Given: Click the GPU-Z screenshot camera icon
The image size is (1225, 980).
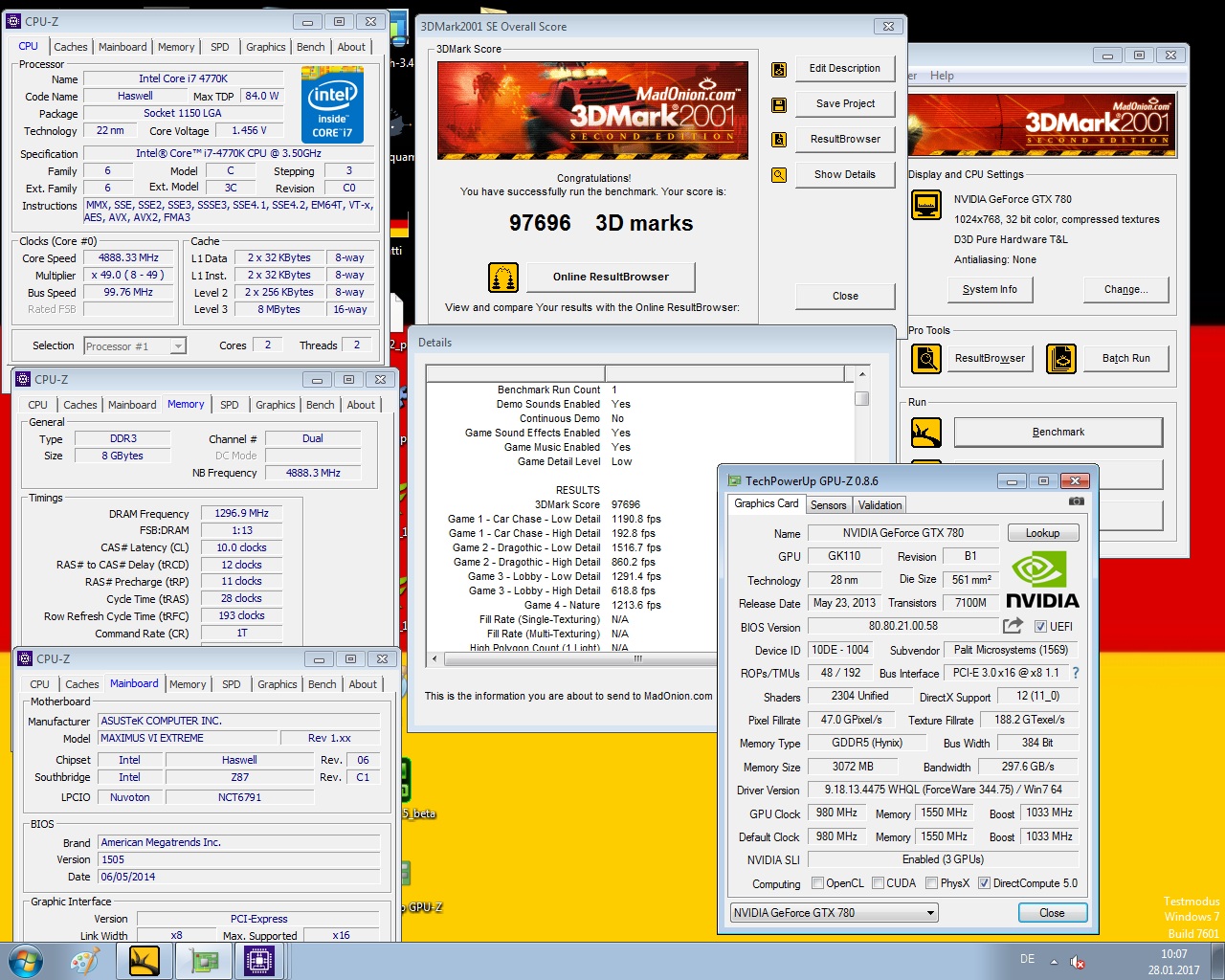Looking at the screenshot, I should point(1077,501).
